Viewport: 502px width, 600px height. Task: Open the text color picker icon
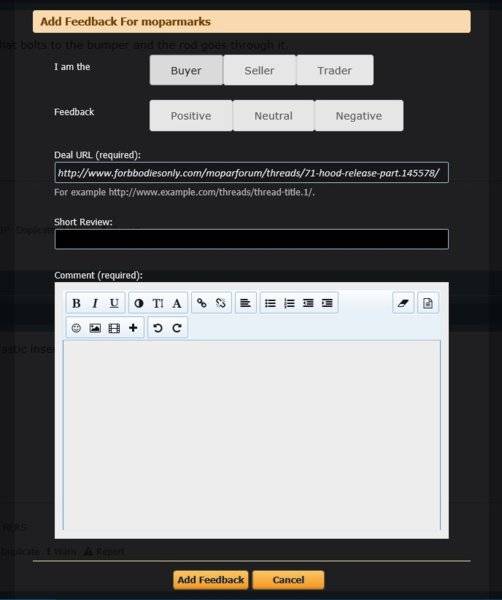(x=139, y=303)
